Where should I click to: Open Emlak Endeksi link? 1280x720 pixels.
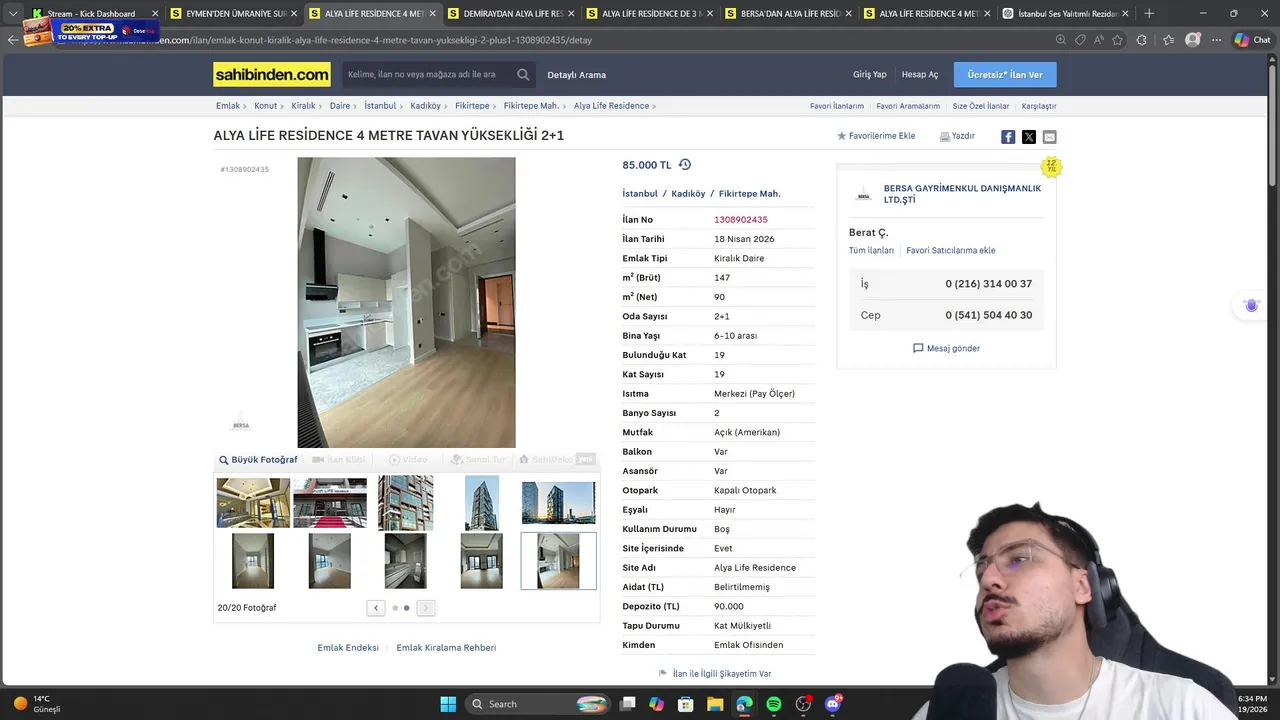(x=348, y=648)
